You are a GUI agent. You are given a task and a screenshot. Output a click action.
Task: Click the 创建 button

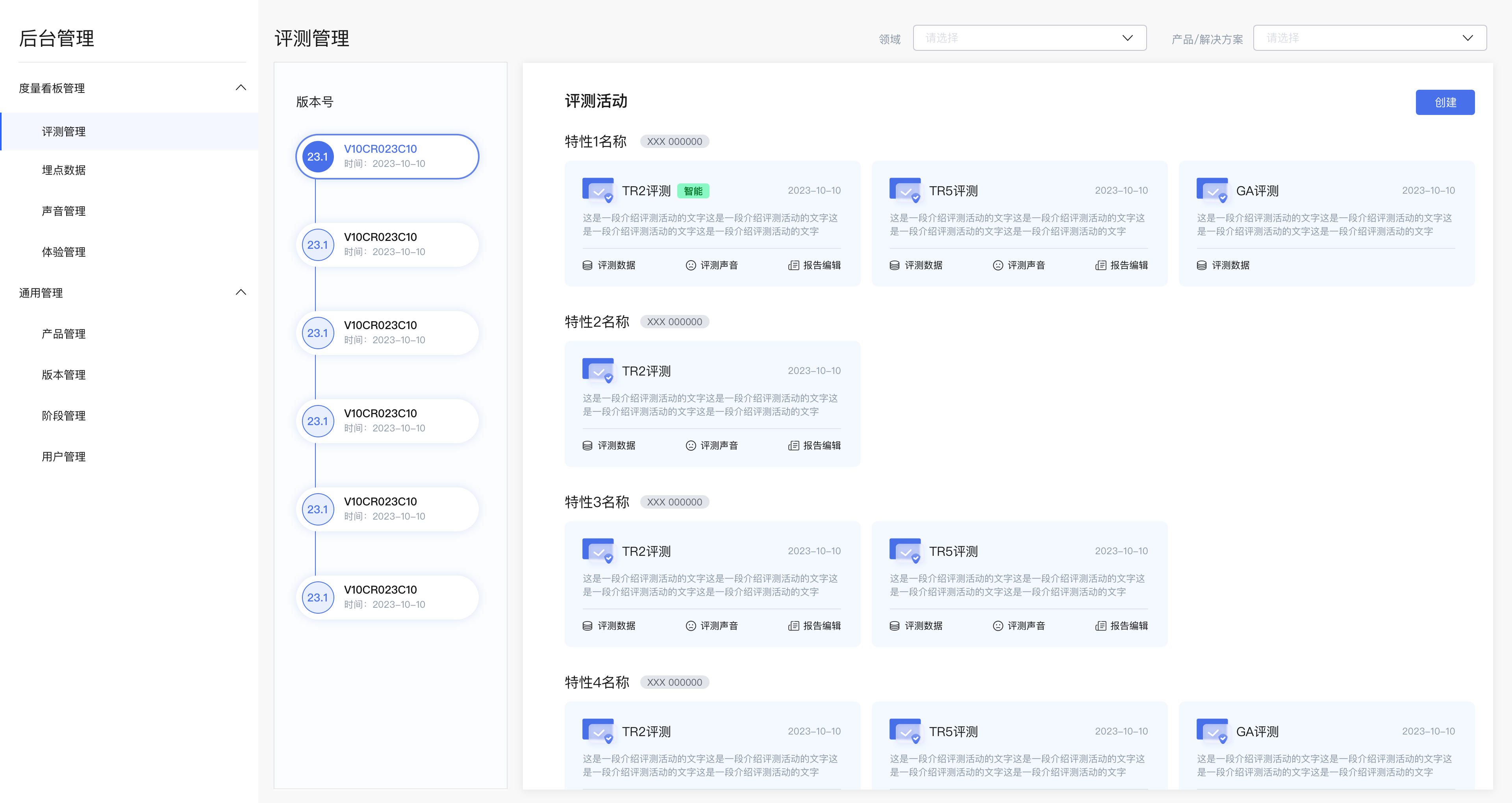1445,103
